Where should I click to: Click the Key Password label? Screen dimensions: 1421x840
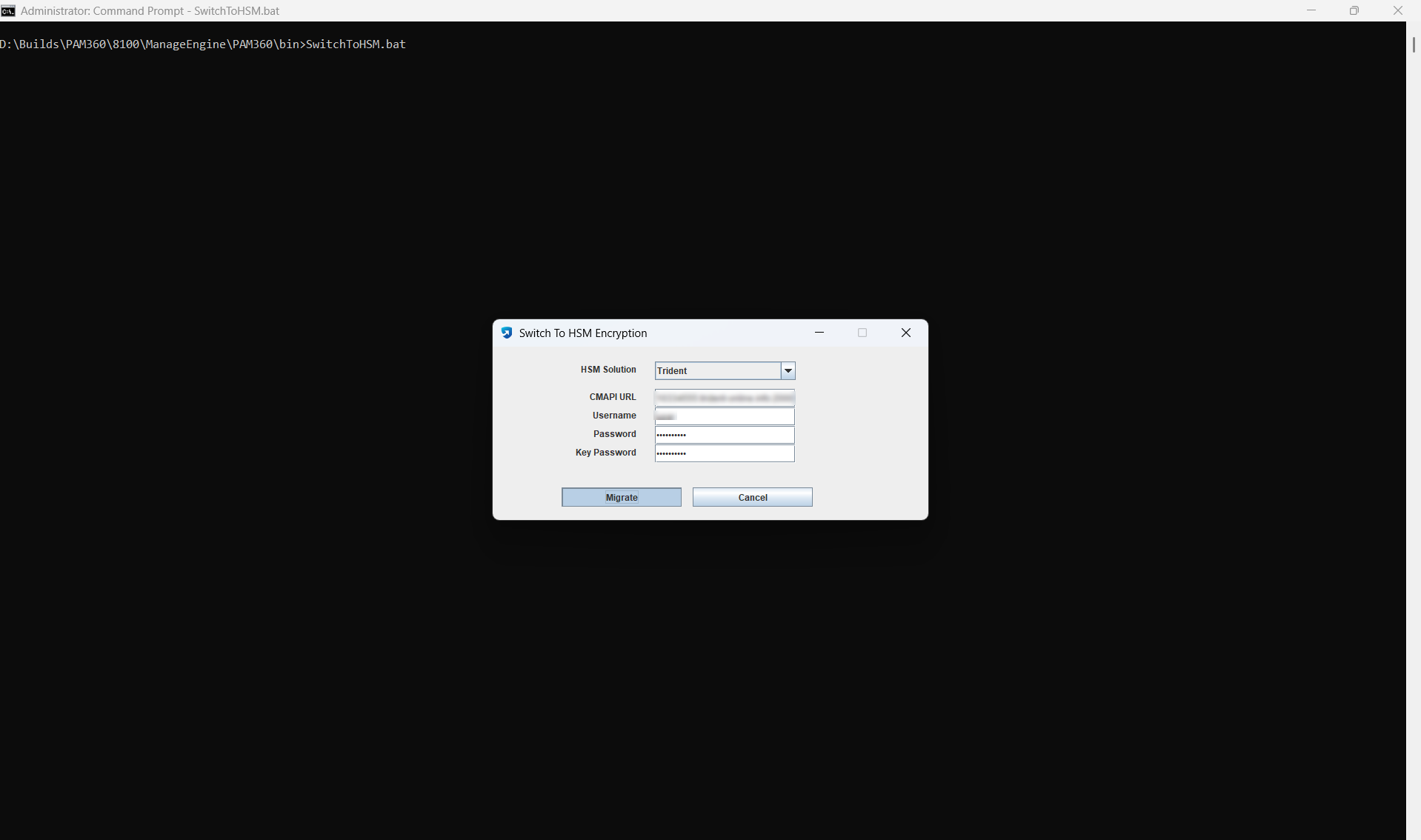(x=606, y=453)
